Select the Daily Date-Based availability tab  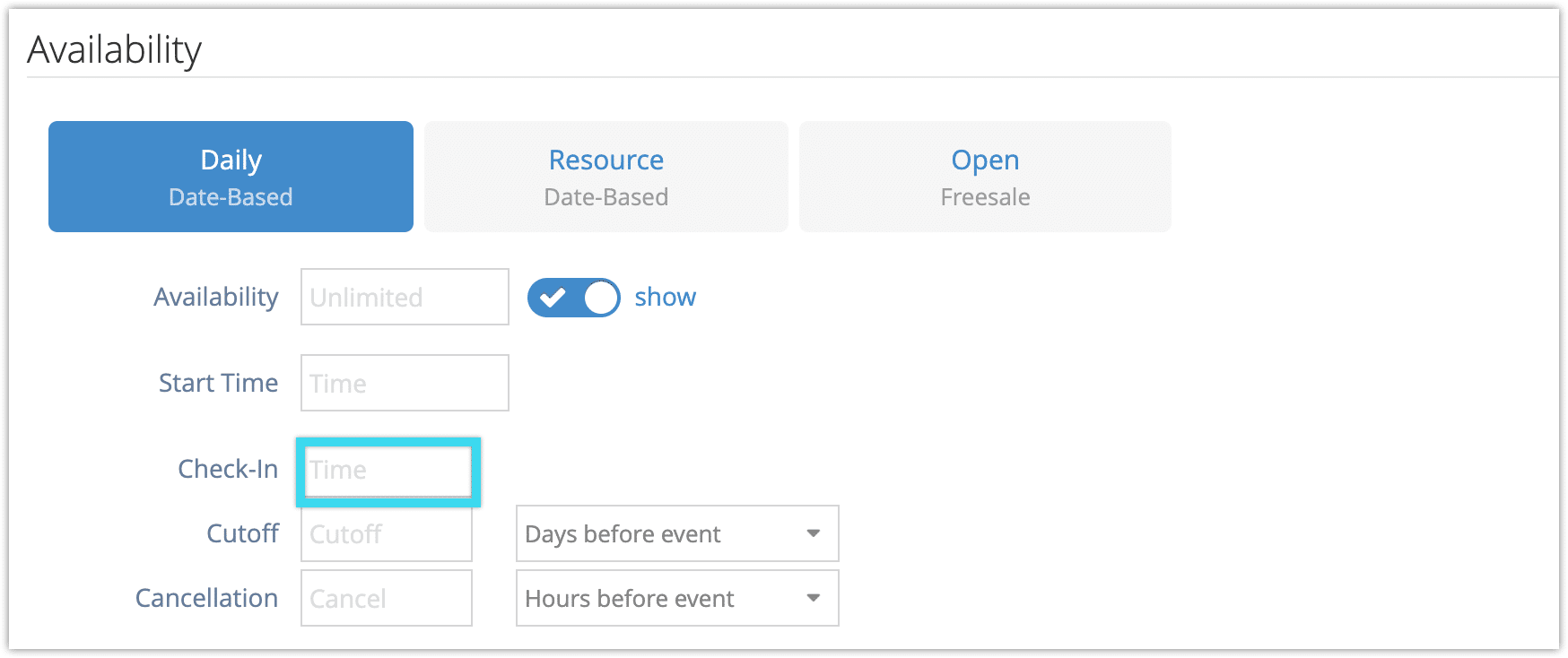pyautogui.click(x=231, y=177)
